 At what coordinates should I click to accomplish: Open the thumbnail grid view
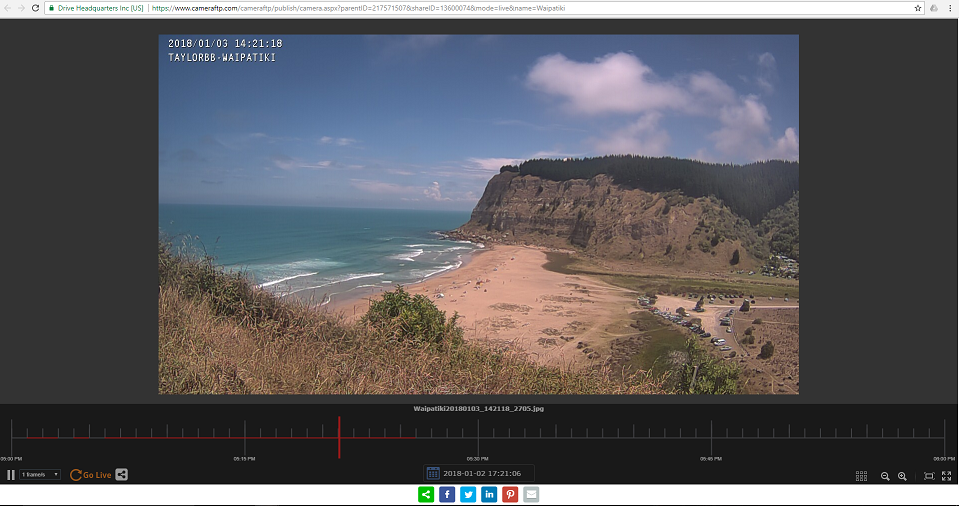click(861, 476)
